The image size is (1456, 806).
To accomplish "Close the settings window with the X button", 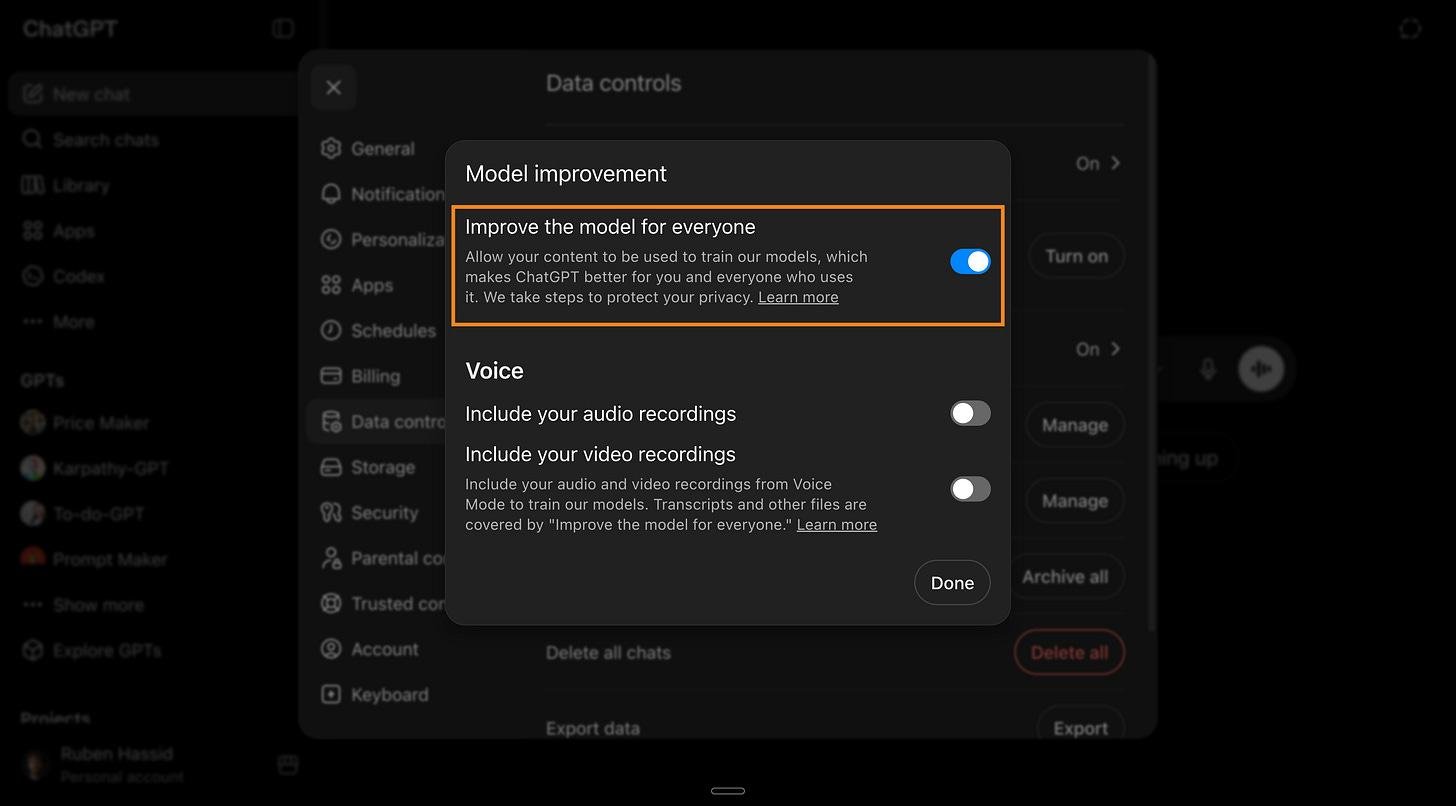I will (x=334, y=88).
